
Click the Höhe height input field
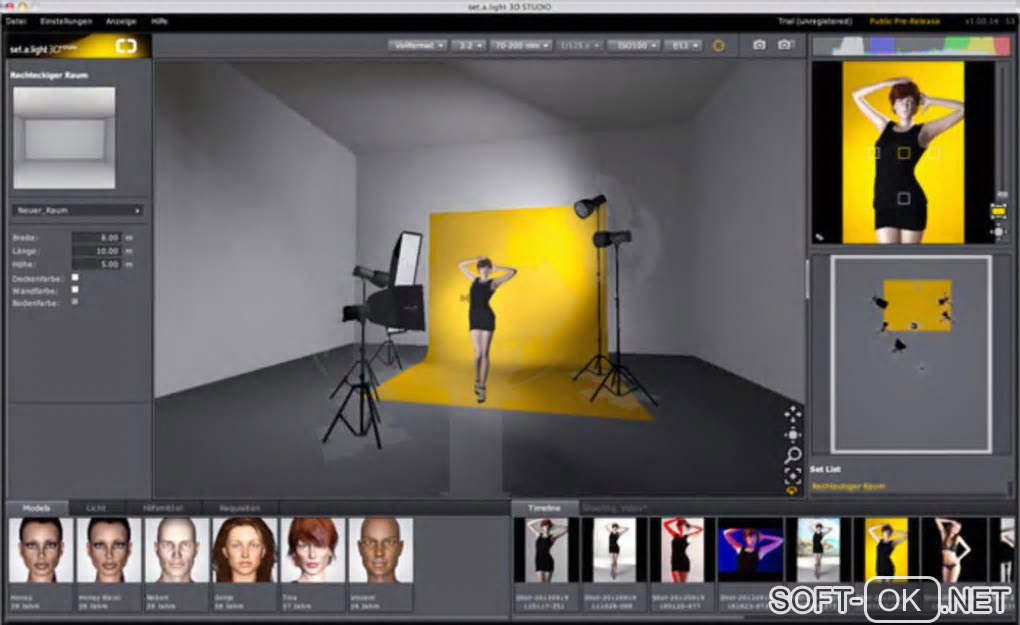(96, 264)
